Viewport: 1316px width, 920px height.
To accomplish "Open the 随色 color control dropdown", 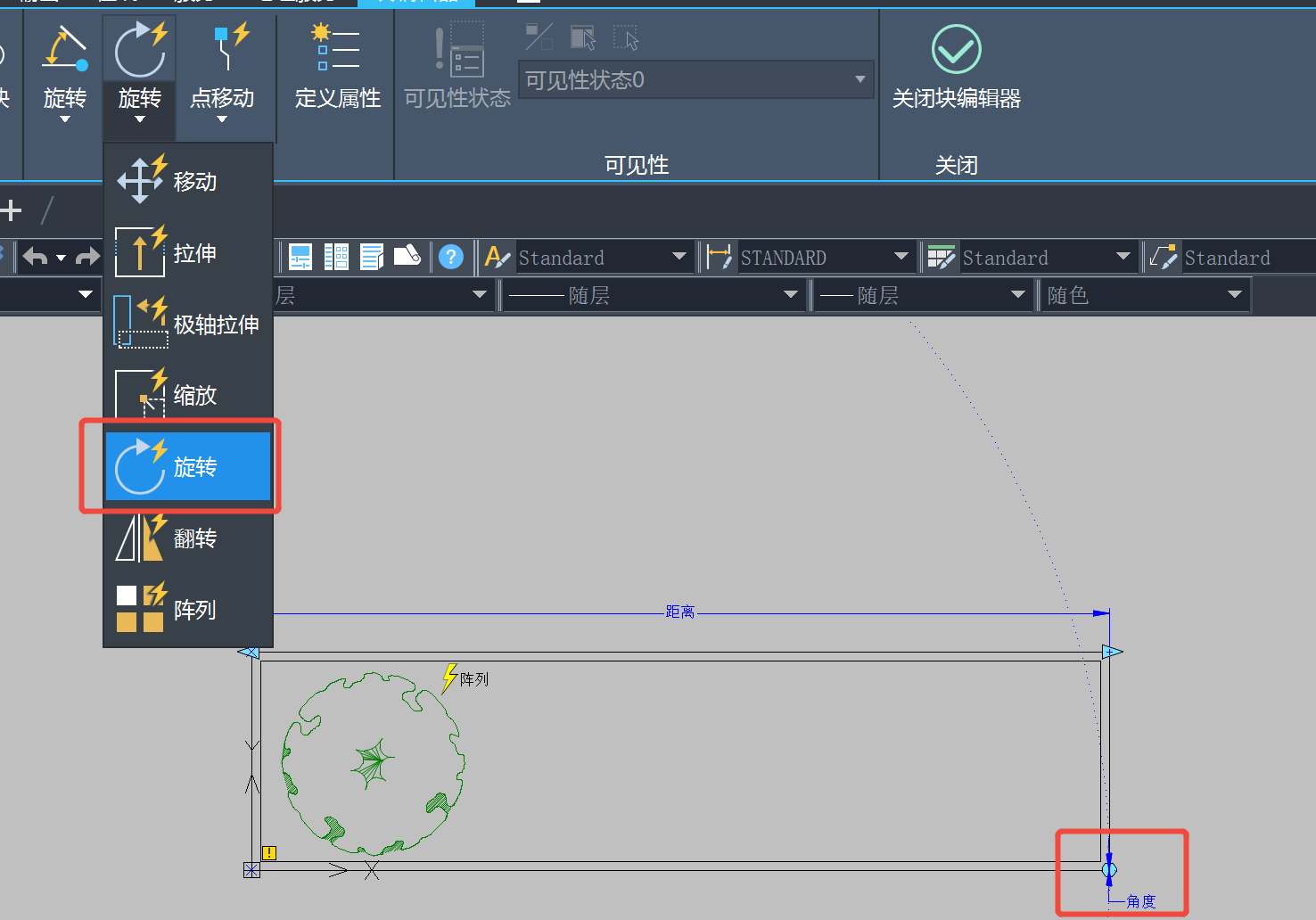I will 1234,295.
